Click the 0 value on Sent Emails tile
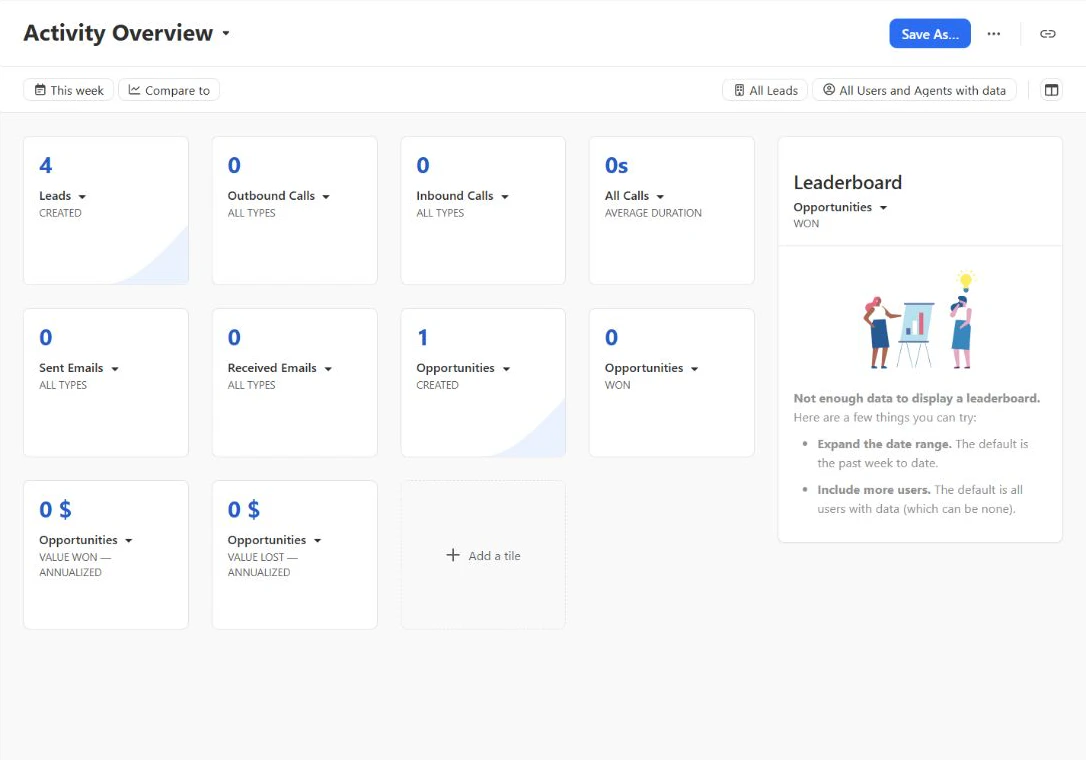Image resolution: width=1086 pixels, height=760 pixels. (x=46, y=337)
